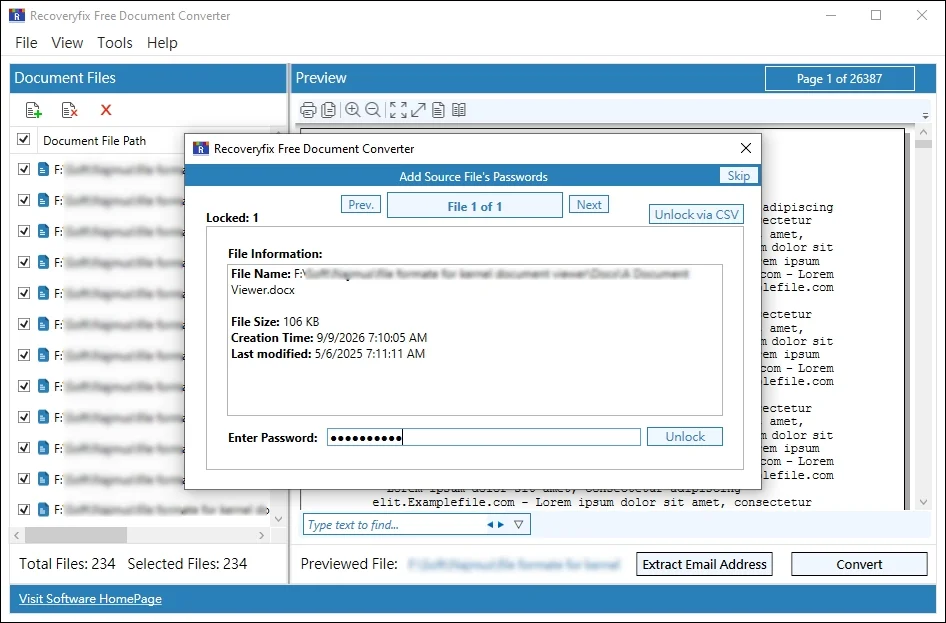Click the Print icon in Preview toolbar
Viewport: 946px width, 623px height.
[308, 110]
